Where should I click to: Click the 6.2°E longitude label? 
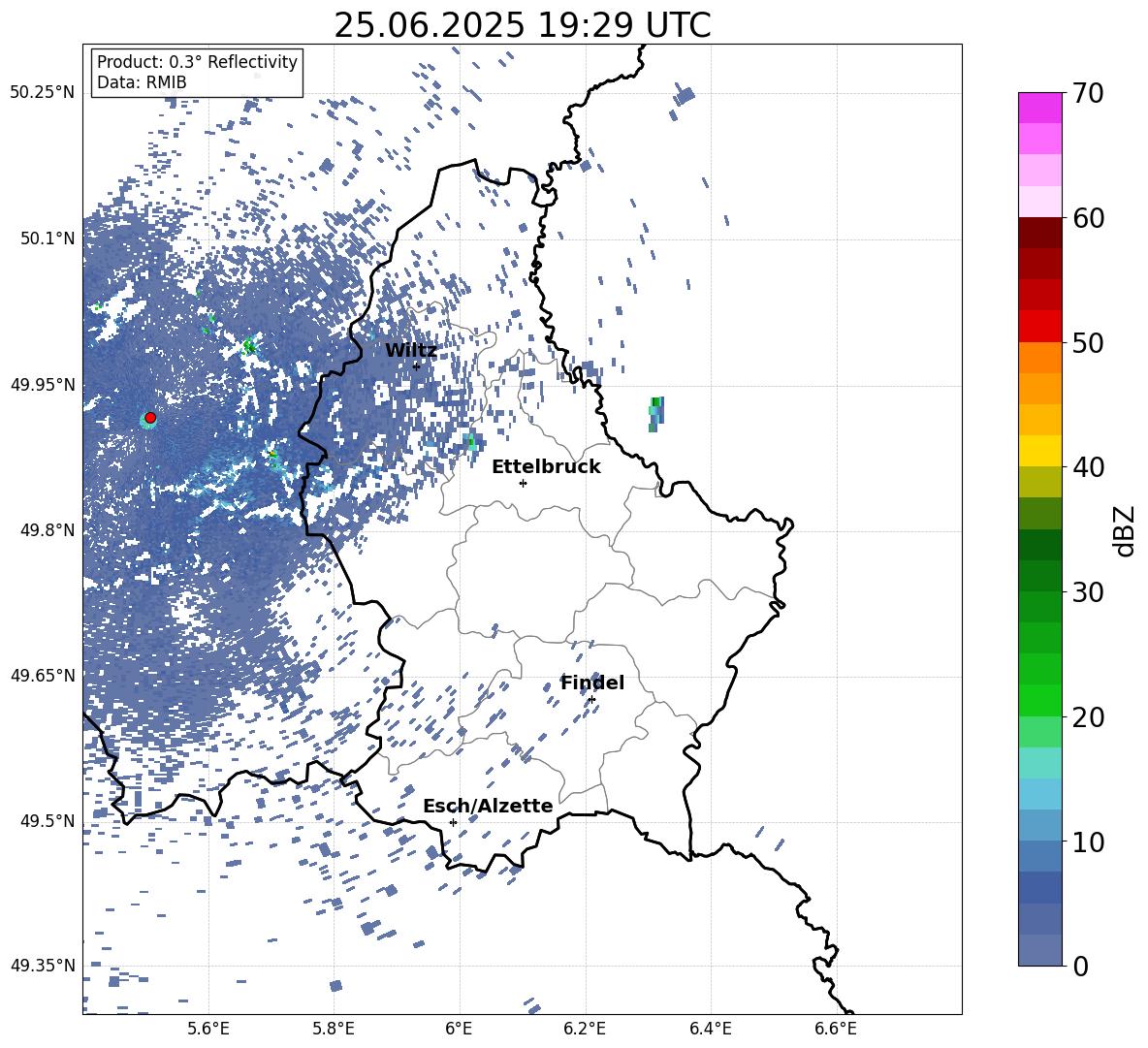pyautogui.click(x=585, y=1029)
